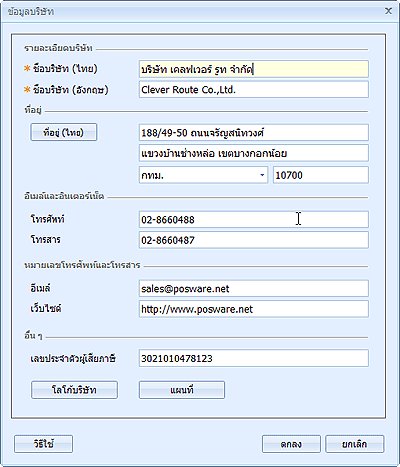Cancel with the ยกเลิก button

tap(355, 444)
